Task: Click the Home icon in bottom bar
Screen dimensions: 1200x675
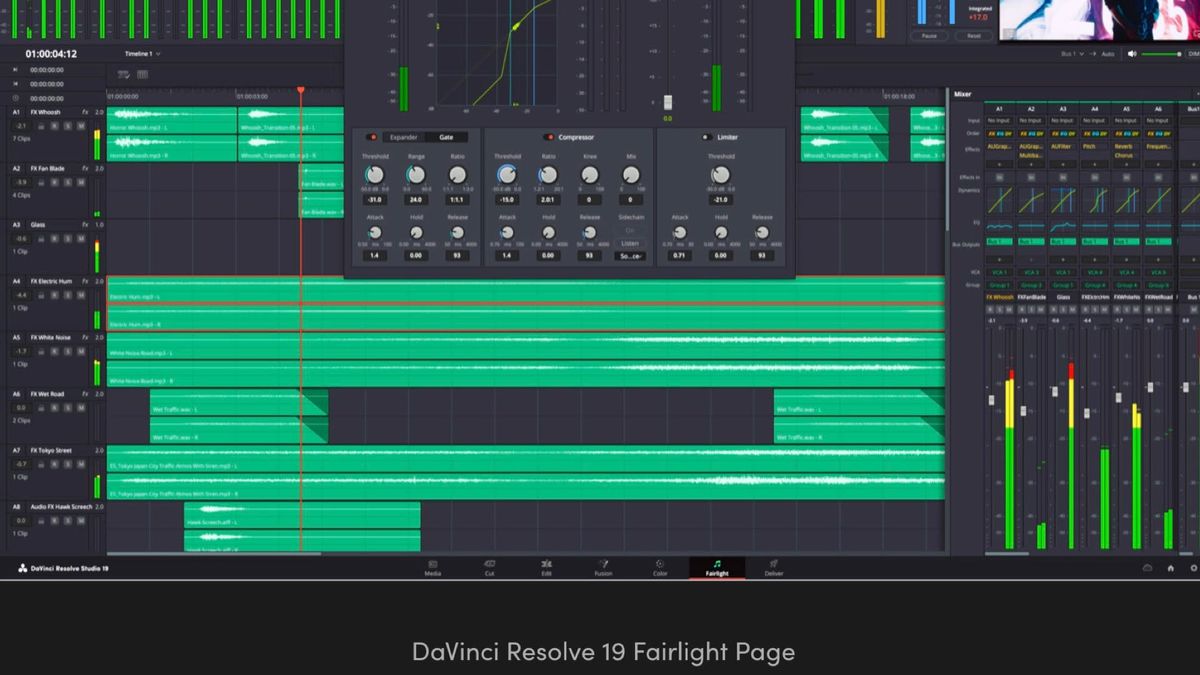Action: 1171,568
